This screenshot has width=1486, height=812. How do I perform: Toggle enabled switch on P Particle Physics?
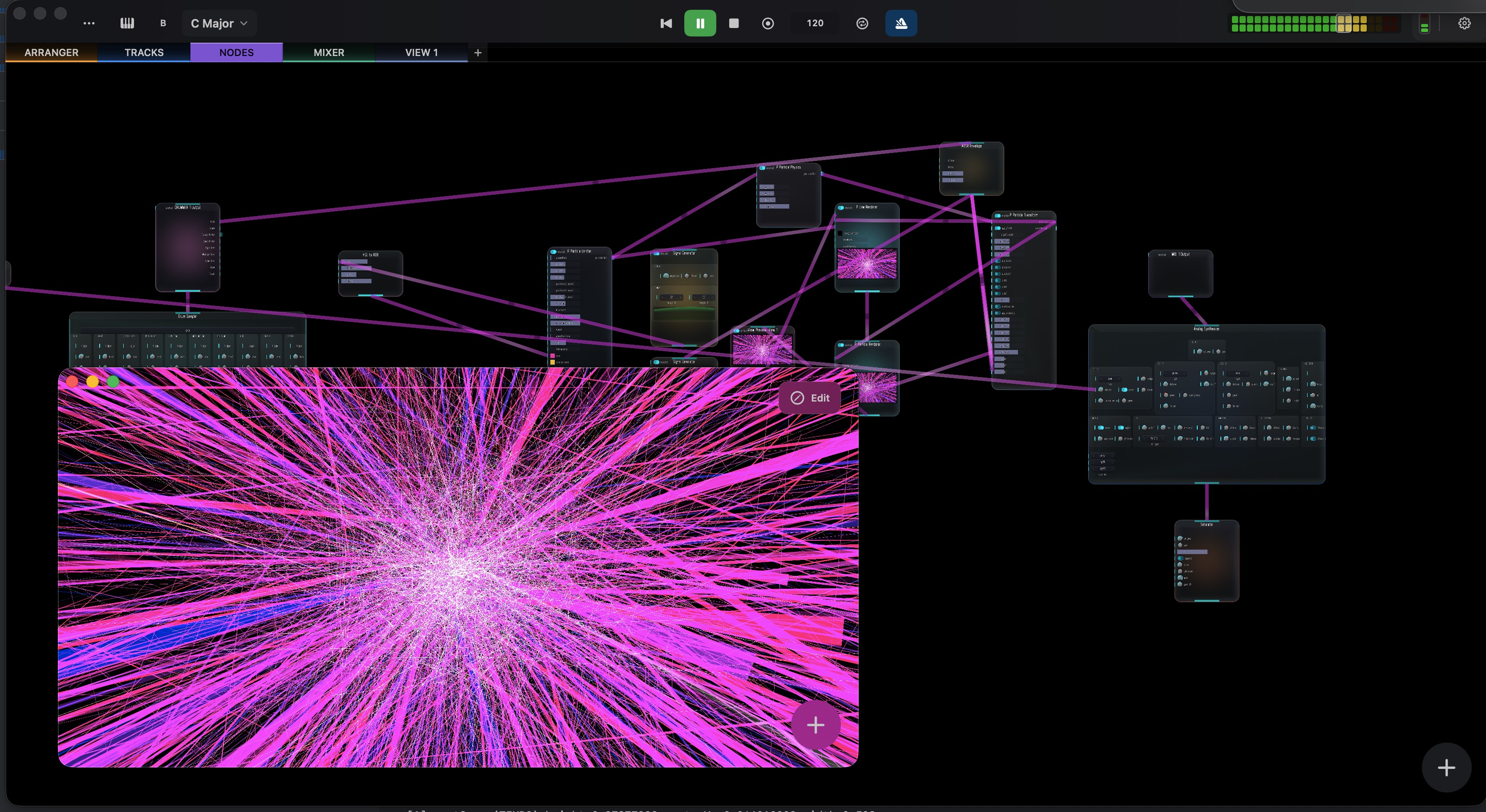pyautogui.click(x=763, y=168)
